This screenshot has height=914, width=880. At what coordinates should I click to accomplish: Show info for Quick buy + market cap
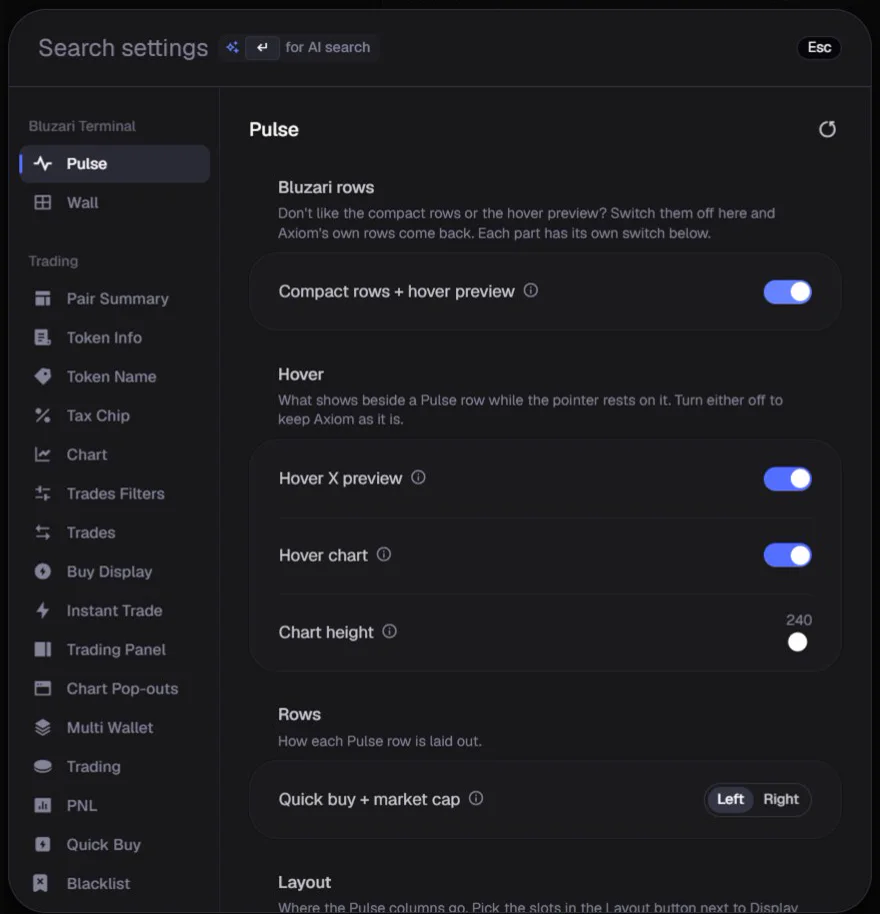(x=476, y=799)
